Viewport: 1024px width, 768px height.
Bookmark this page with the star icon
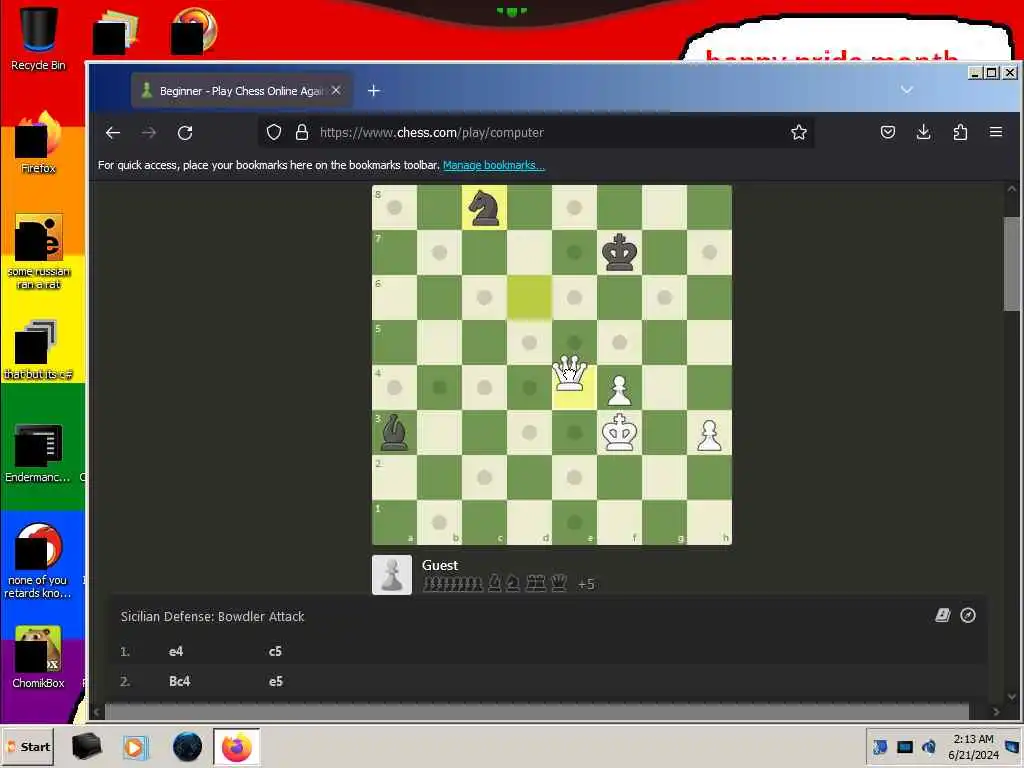point(799,133)
